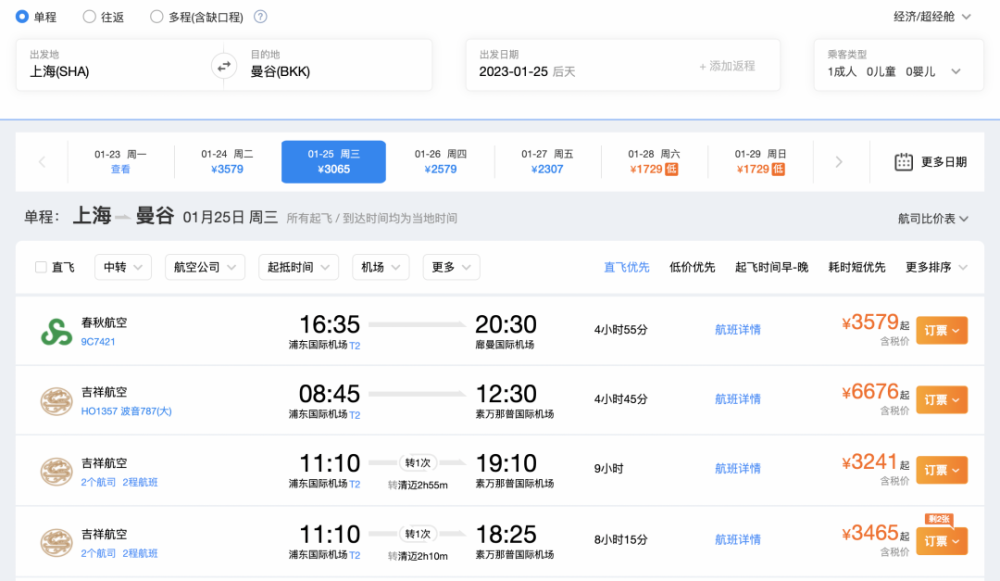Viewport: 1000px width, 581px height.
Task: Switch to the 01-26 周四 date tab
Action: 441,162
